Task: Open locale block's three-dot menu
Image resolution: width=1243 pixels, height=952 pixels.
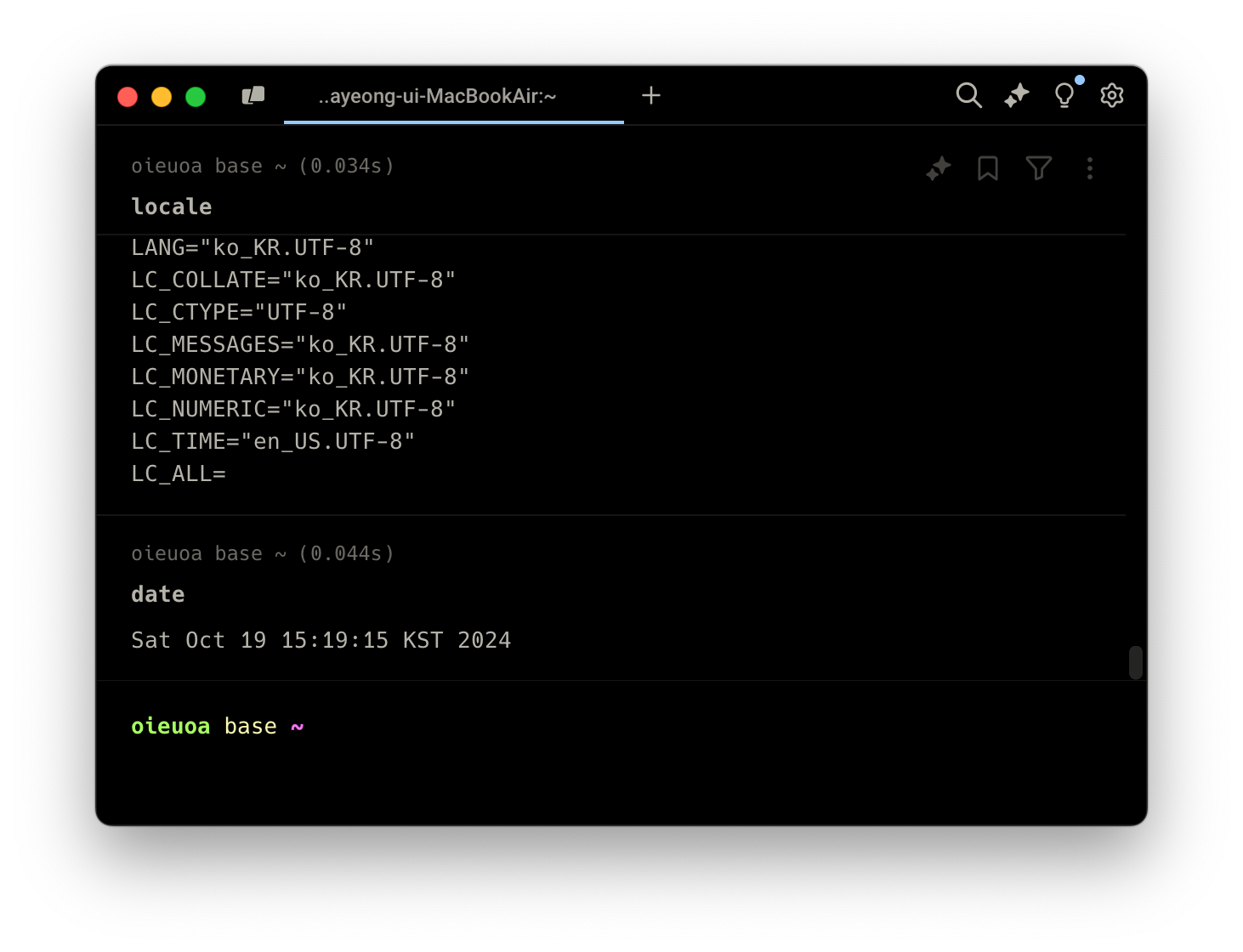Action: pos(1089,168)
